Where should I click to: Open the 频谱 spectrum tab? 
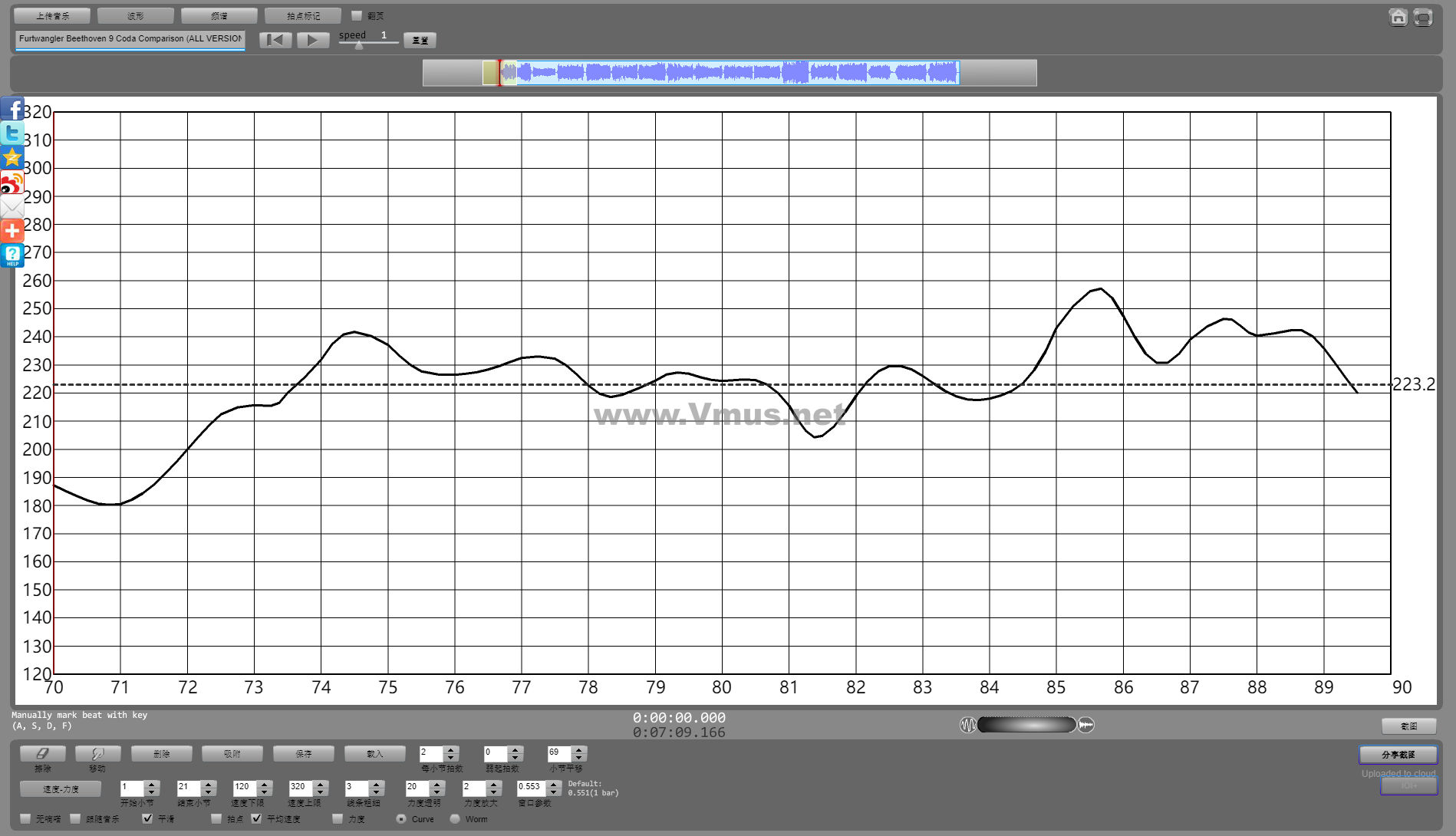pyautogui.click(x=219, y=16)
